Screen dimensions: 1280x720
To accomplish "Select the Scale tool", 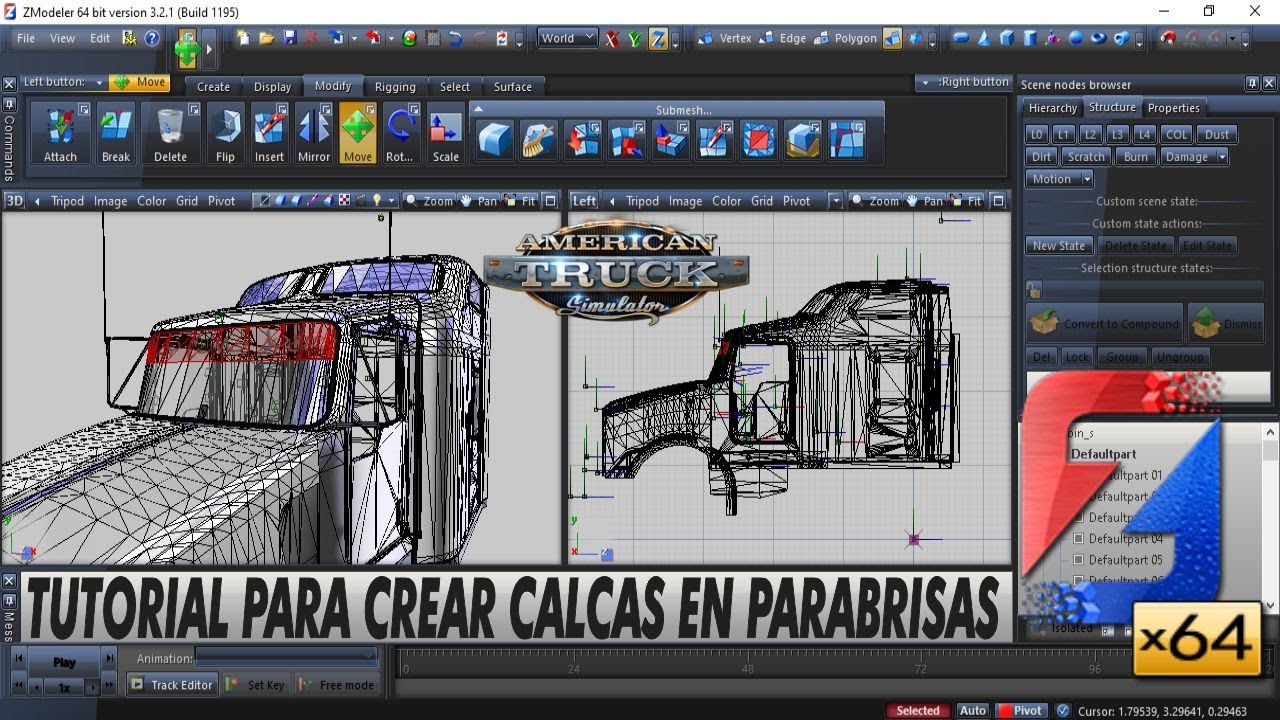I will tap(445, 133).
